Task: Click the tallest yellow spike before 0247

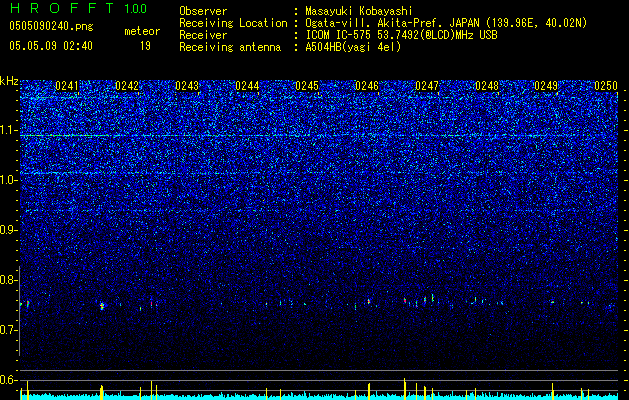Action: pos(405,388)
